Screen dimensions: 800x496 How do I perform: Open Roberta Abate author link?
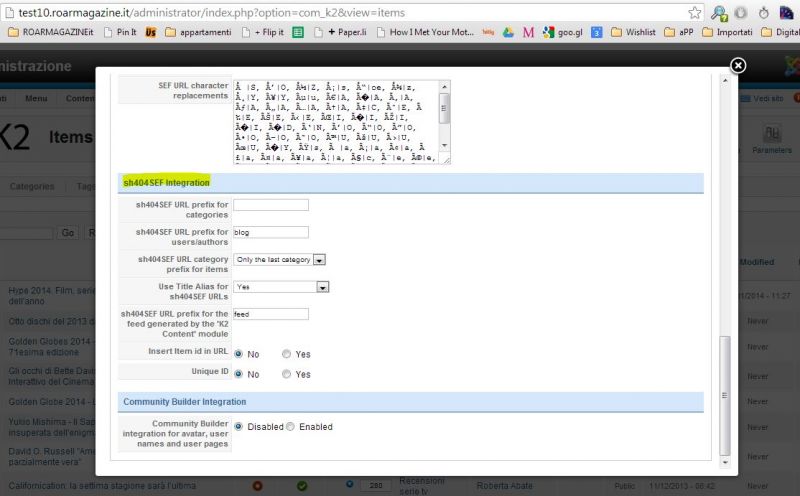pyautogui.click(x=505, y=486)
